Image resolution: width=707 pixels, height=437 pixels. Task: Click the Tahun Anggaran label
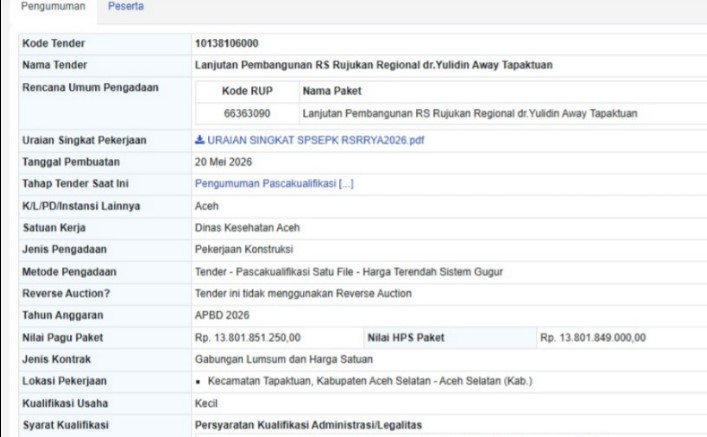pos(63,315)
